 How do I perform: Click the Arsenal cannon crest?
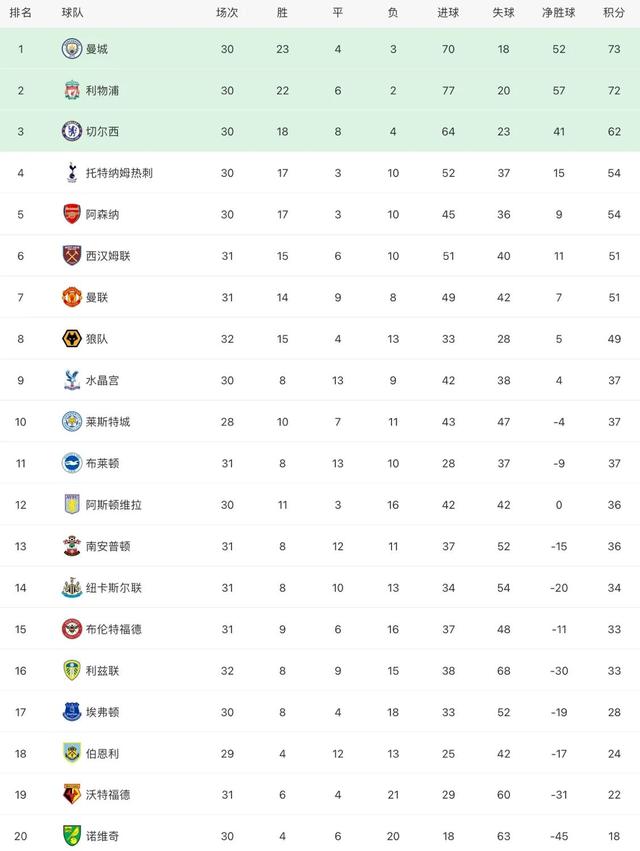[x=72, y=214]
